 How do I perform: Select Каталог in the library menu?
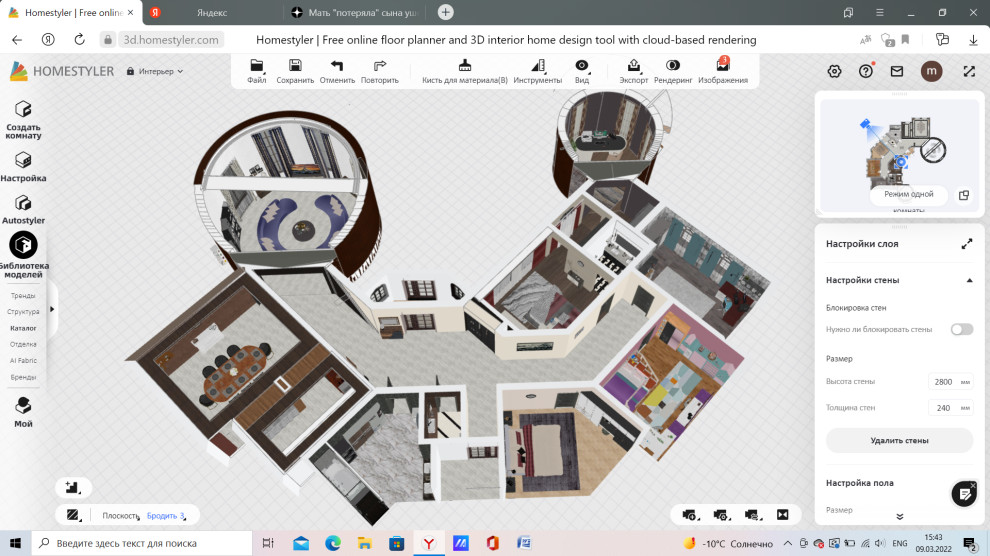click(23, 328)
